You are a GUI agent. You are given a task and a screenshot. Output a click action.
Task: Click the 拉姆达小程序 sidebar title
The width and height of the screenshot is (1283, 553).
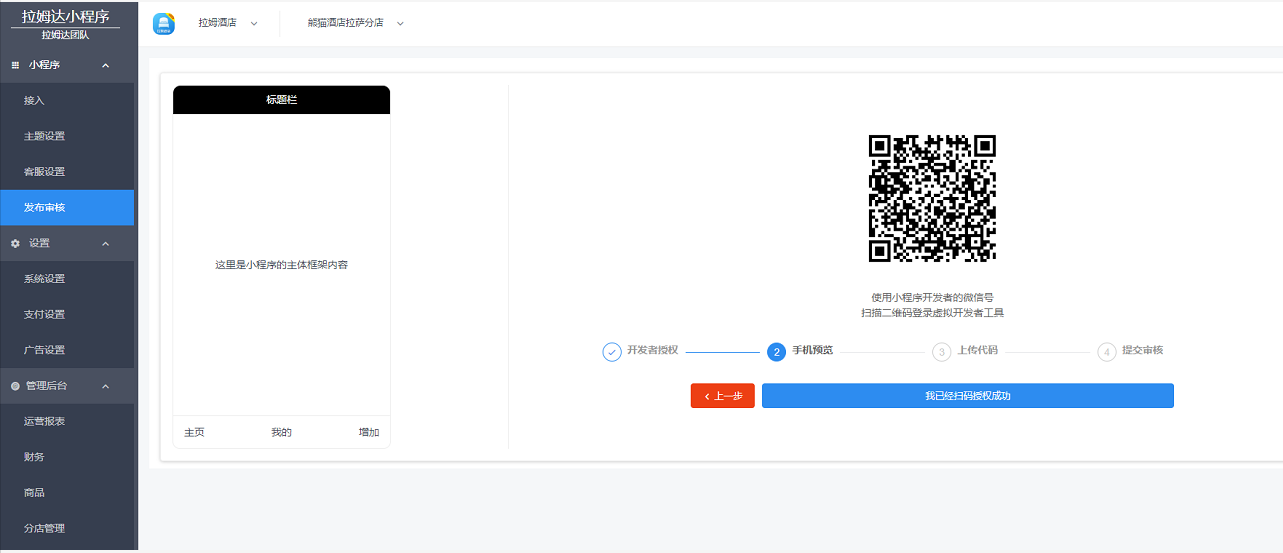pyautogui.click(x=66, y=16)
